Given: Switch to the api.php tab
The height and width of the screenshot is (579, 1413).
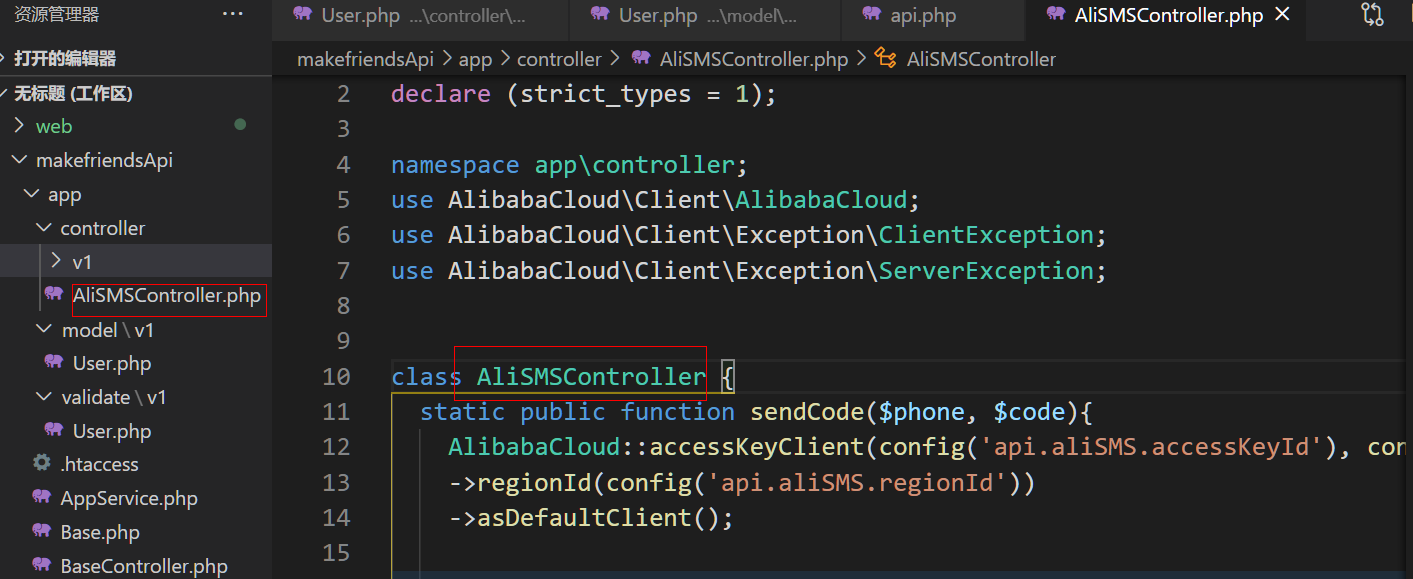Looking at the screenshot, I should pos(922,15).
